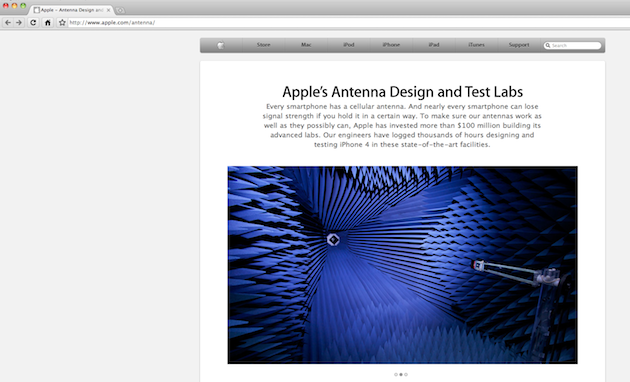Open a new tab with the plus button
Image resolution: width=630 pixels, height=382 pixels.
click(120, 10)
